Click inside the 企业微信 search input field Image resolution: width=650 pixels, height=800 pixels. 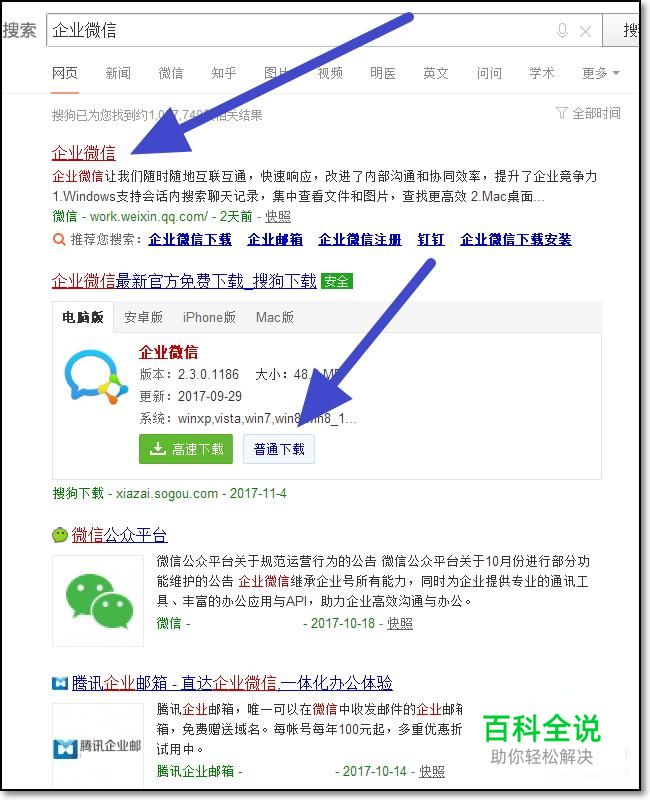(x=301, y=31)
